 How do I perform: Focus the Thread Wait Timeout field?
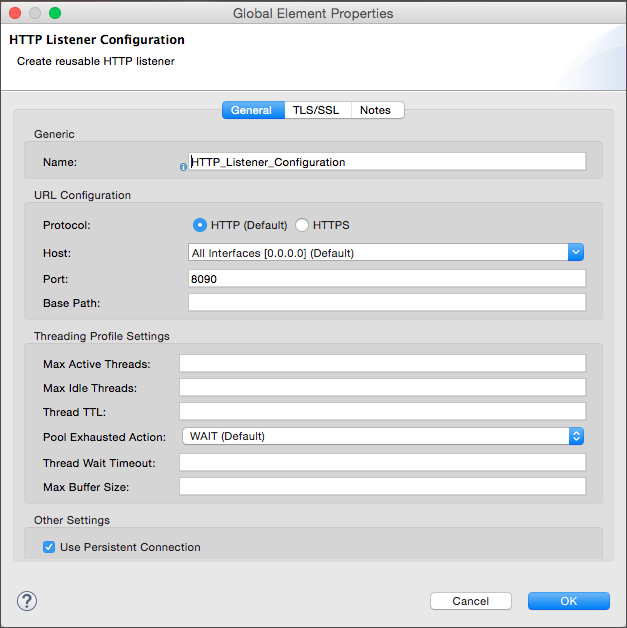point(382,463)
